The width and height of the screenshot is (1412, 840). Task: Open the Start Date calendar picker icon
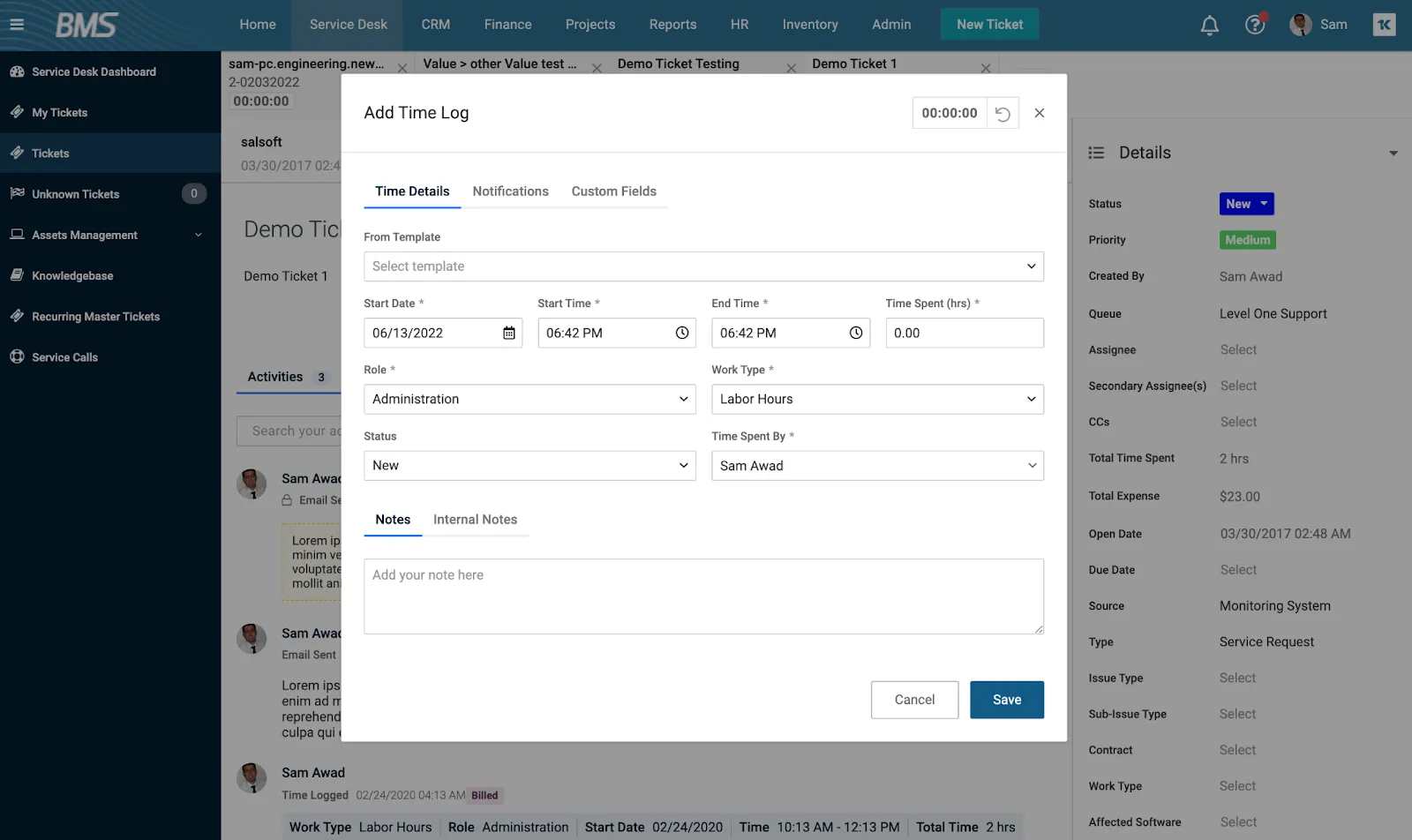(x=509, y=333)
